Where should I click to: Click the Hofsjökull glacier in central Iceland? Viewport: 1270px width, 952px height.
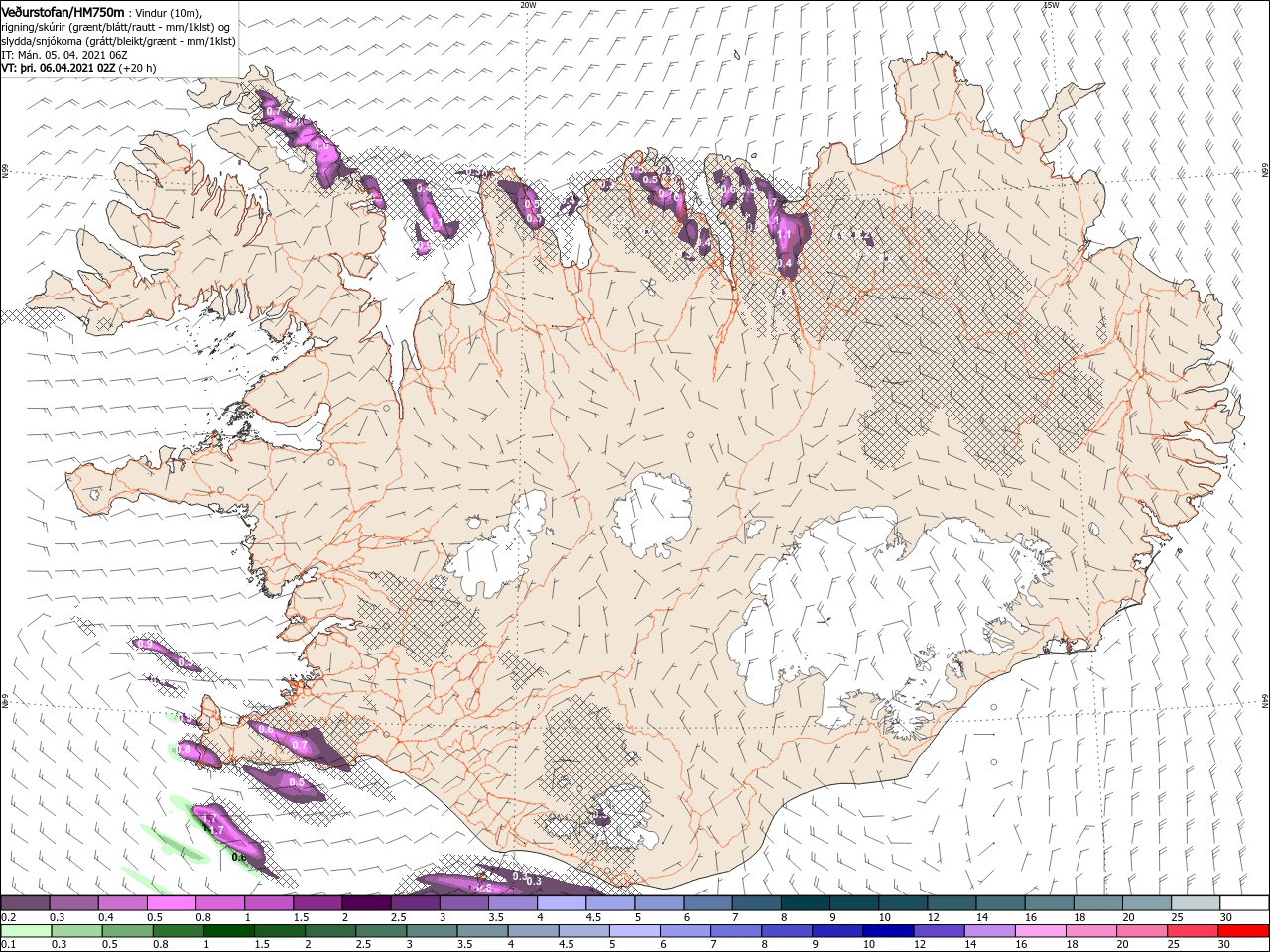652,514
